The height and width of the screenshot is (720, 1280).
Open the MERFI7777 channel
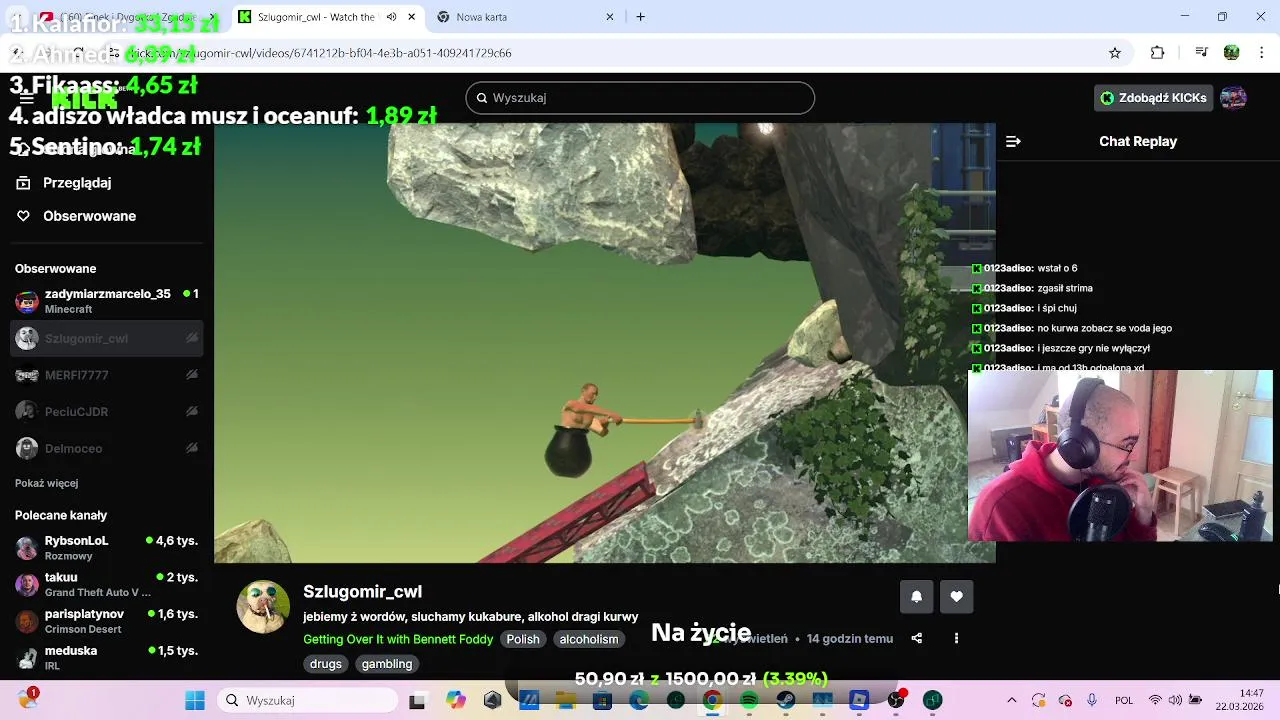[107, 375]
